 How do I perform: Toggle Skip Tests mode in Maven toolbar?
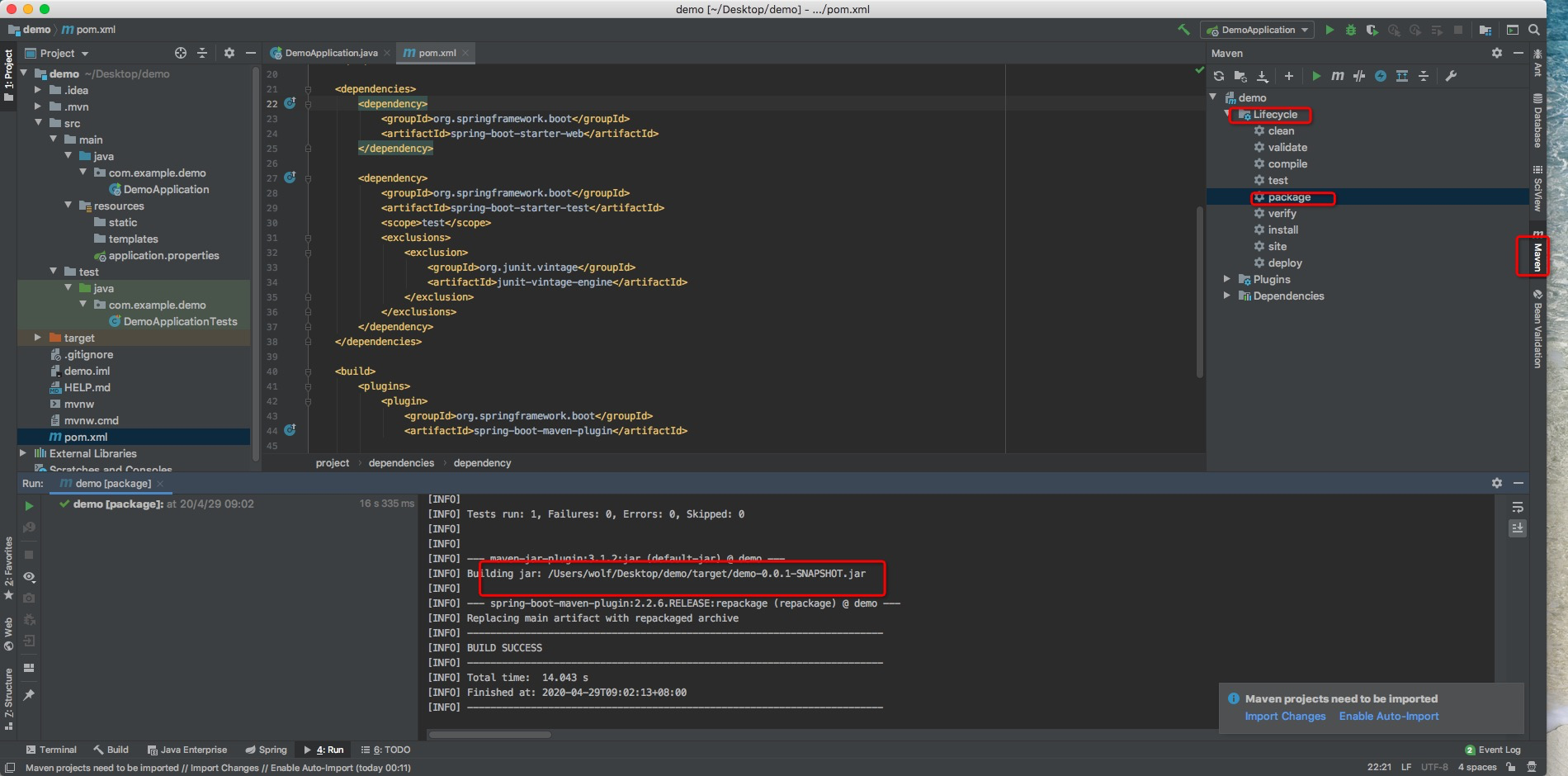[1380, 76]
